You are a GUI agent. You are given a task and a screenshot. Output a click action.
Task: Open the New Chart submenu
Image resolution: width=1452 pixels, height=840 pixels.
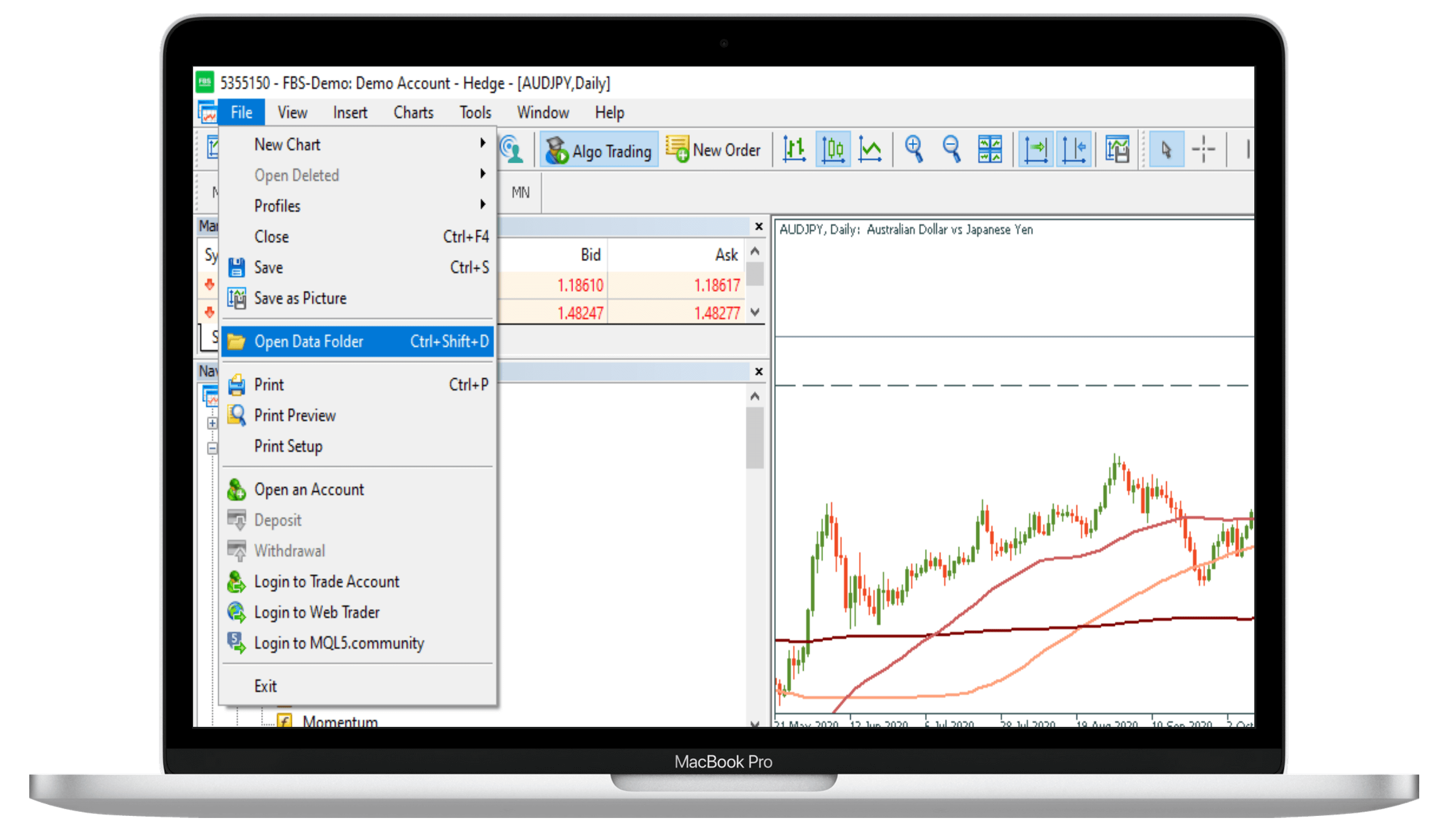point(357,144)
